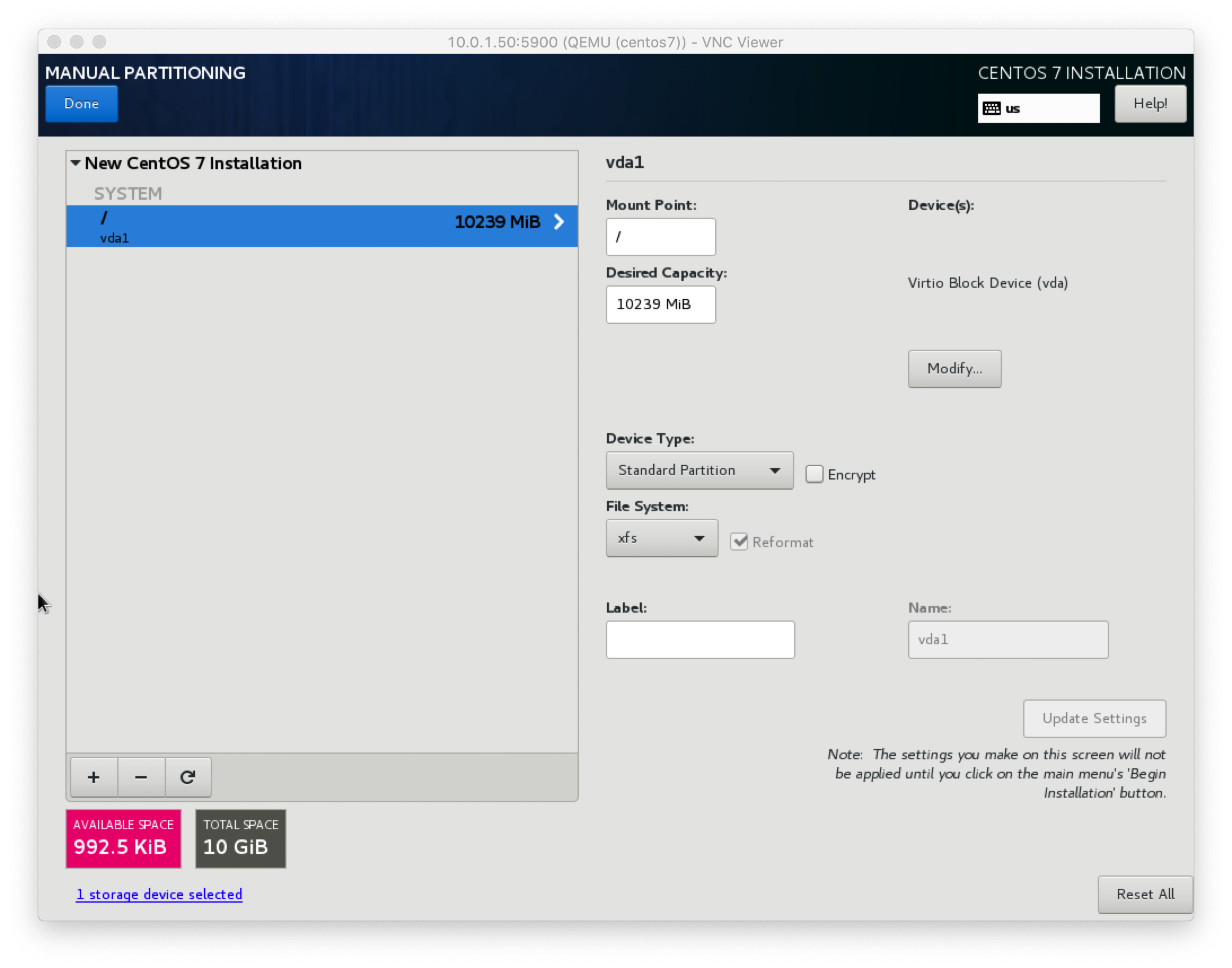Click the Mount Point input field

click(x=661, y=237)
